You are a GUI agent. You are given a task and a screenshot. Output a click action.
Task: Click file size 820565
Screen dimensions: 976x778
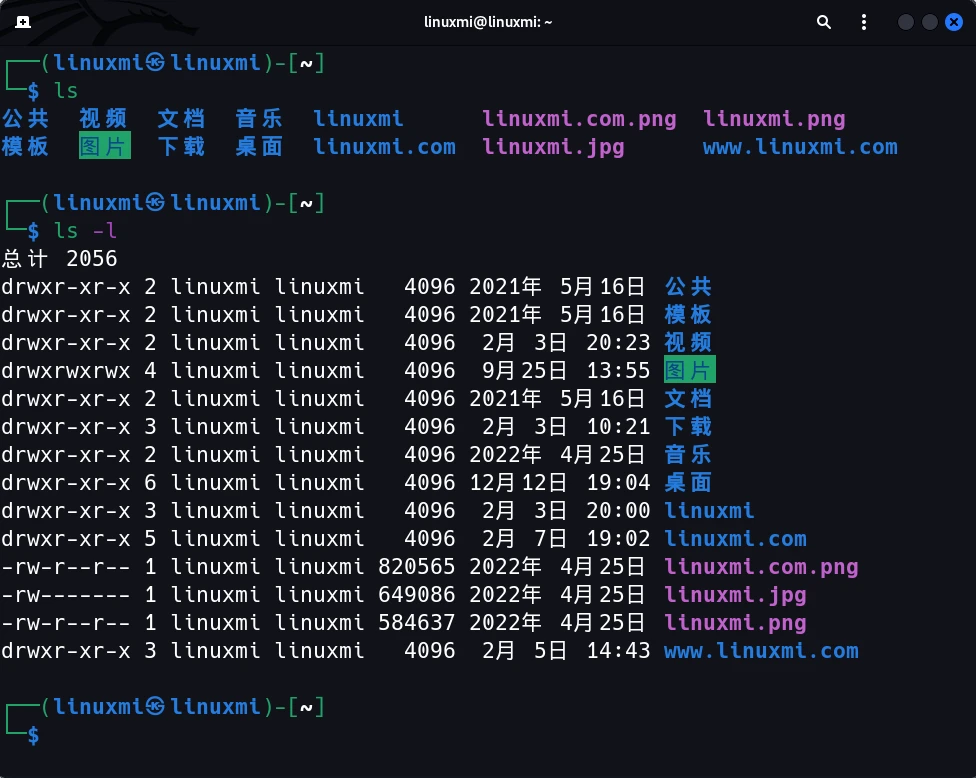[416, 566]
